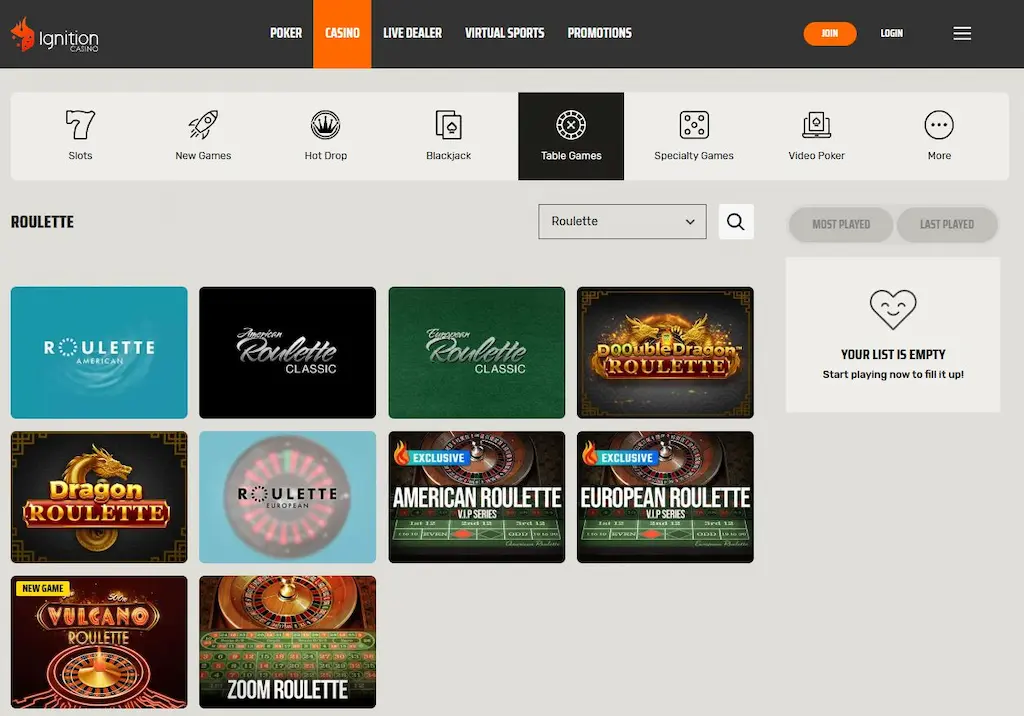
Task: Launch the Vulcano Roulette new game
Action: (99, 642)
